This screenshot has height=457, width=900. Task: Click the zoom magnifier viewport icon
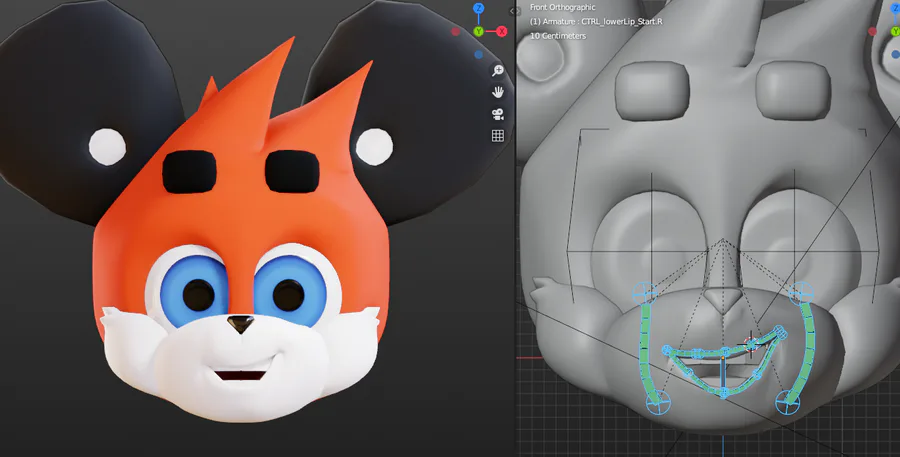(498, 71)
